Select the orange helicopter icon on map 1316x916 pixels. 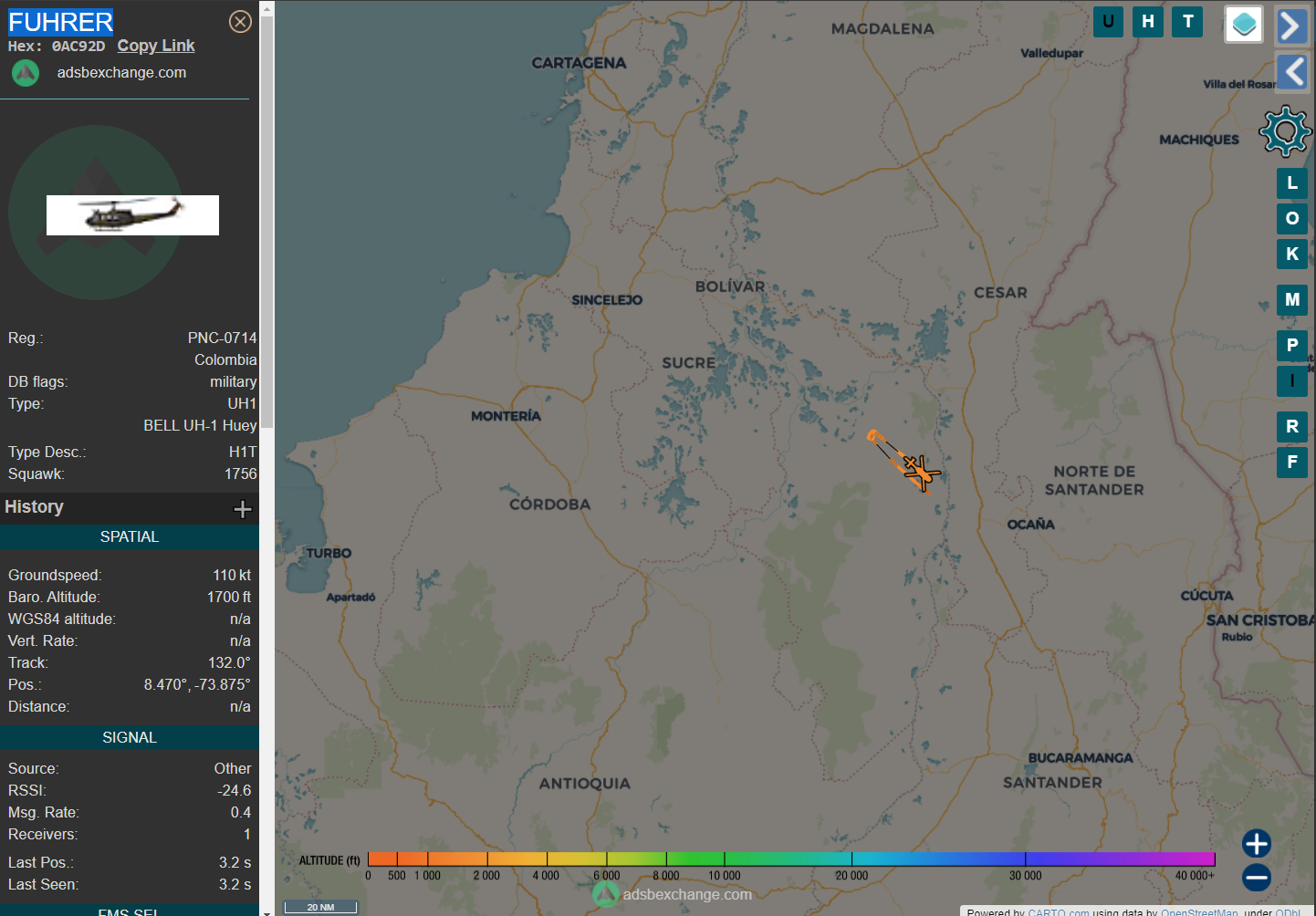point(920,472)
